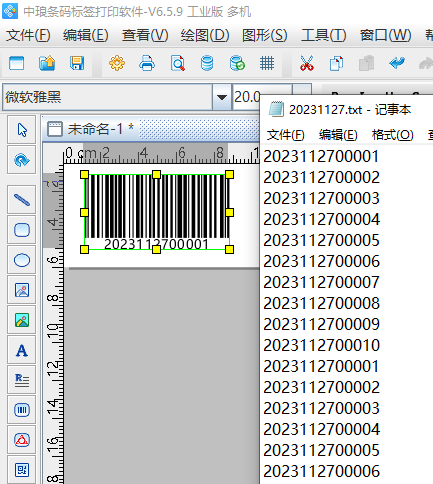Open the 窗口(W) menu

(x=386, y=35)
